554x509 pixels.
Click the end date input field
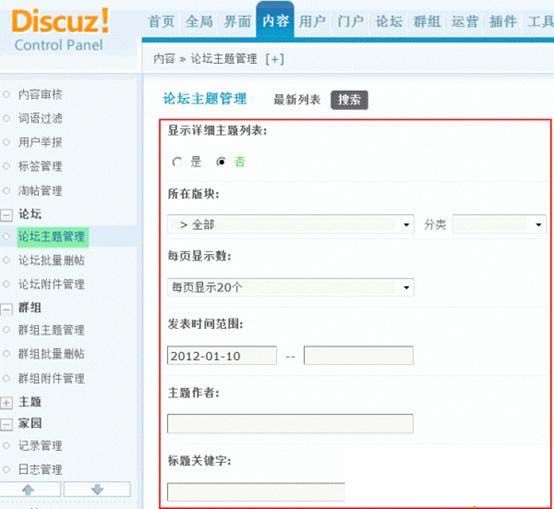click(359, 355)
